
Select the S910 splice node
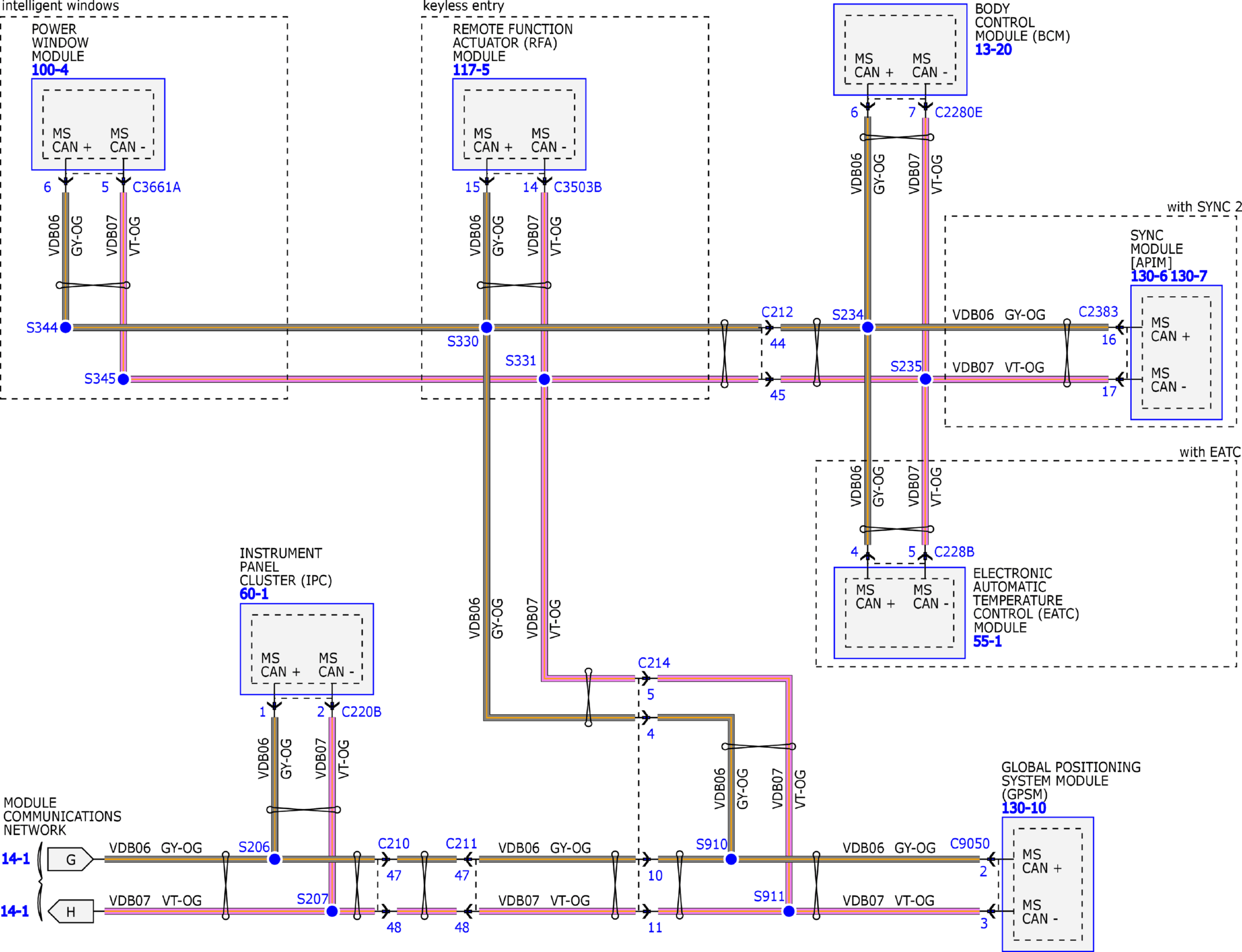(x=731, y=859)
